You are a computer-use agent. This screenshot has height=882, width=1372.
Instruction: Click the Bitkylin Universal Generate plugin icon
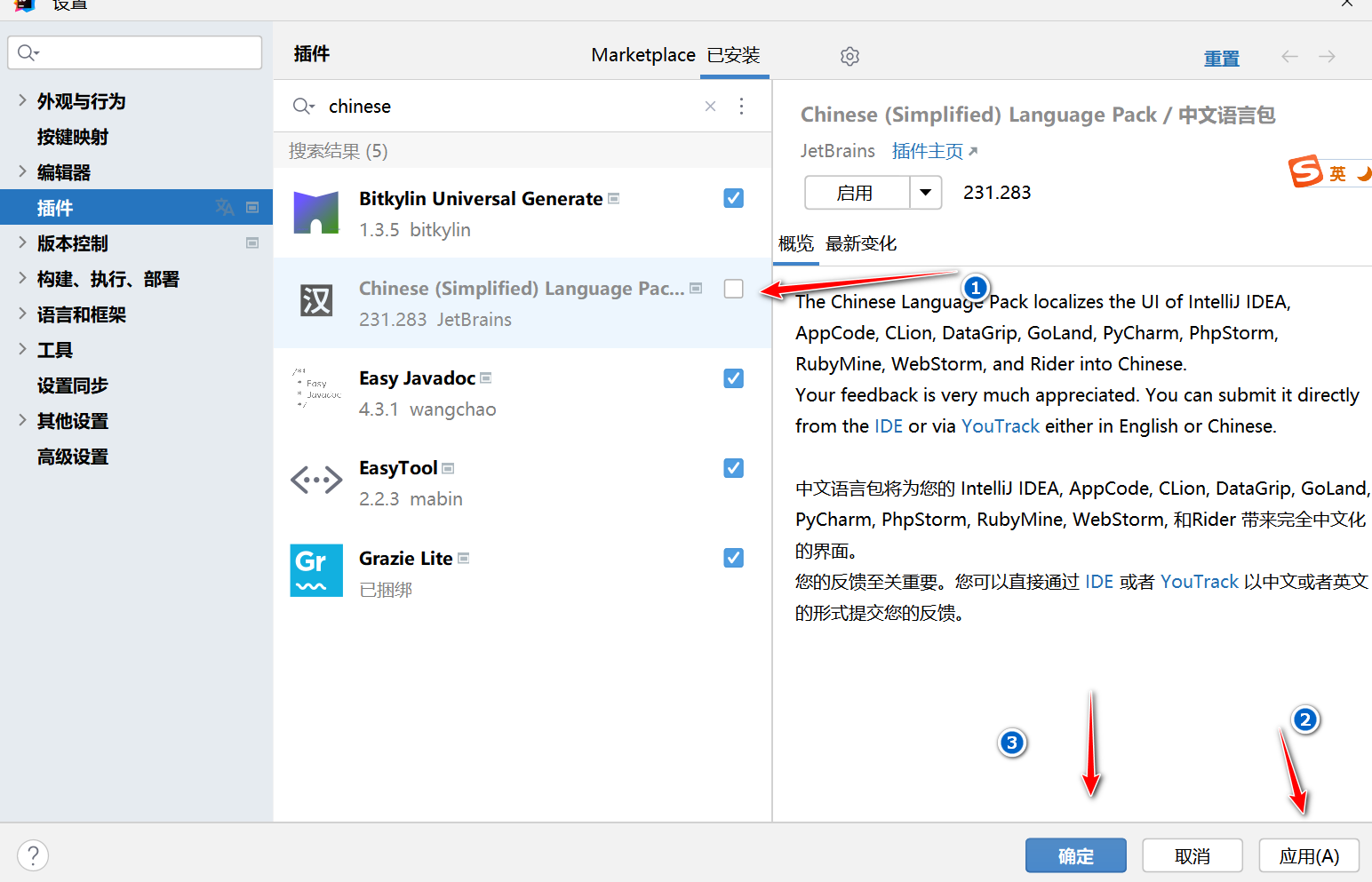click(x=316, y=213)
